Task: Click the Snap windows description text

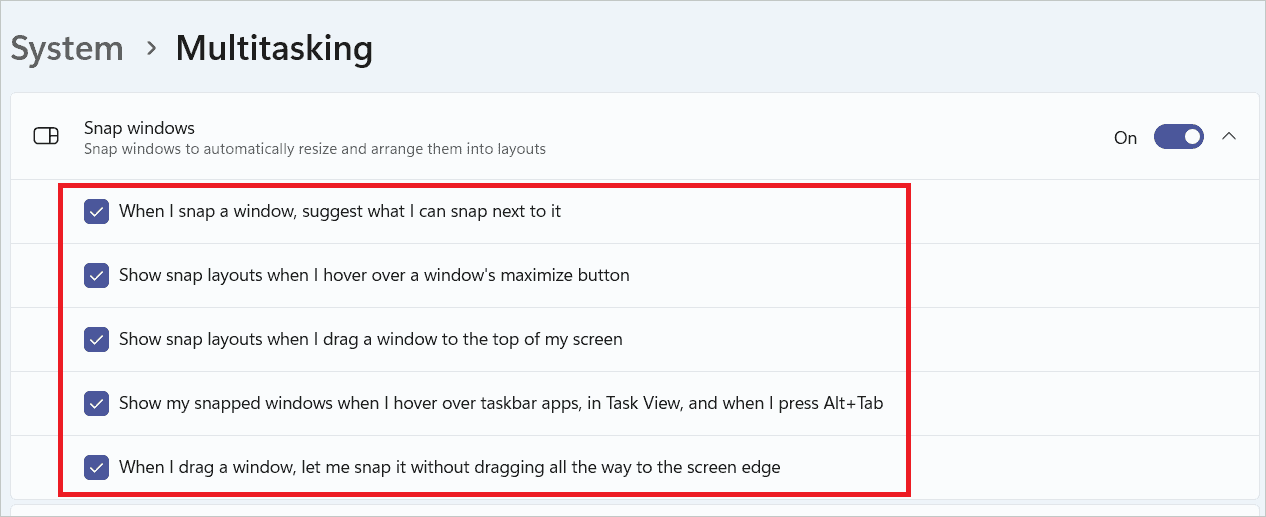Action: click(314, 149)
